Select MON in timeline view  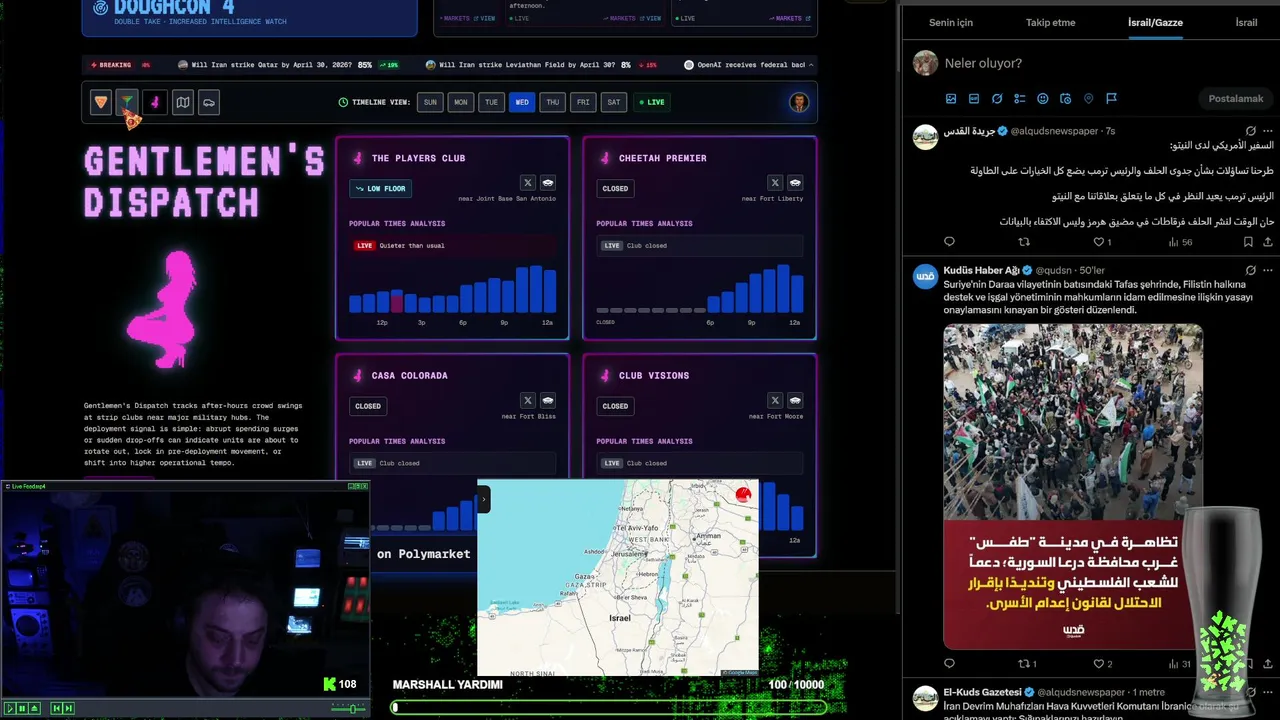(460, 102)
